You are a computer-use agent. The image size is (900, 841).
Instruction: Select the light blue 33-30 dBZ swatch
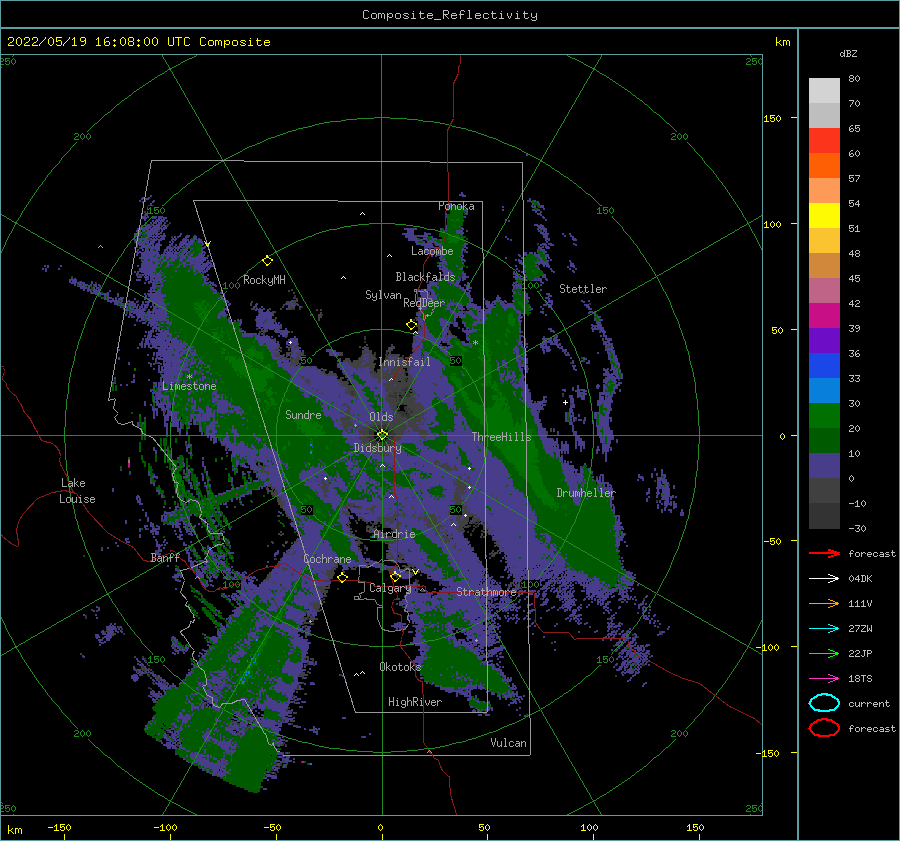(824, 391)
